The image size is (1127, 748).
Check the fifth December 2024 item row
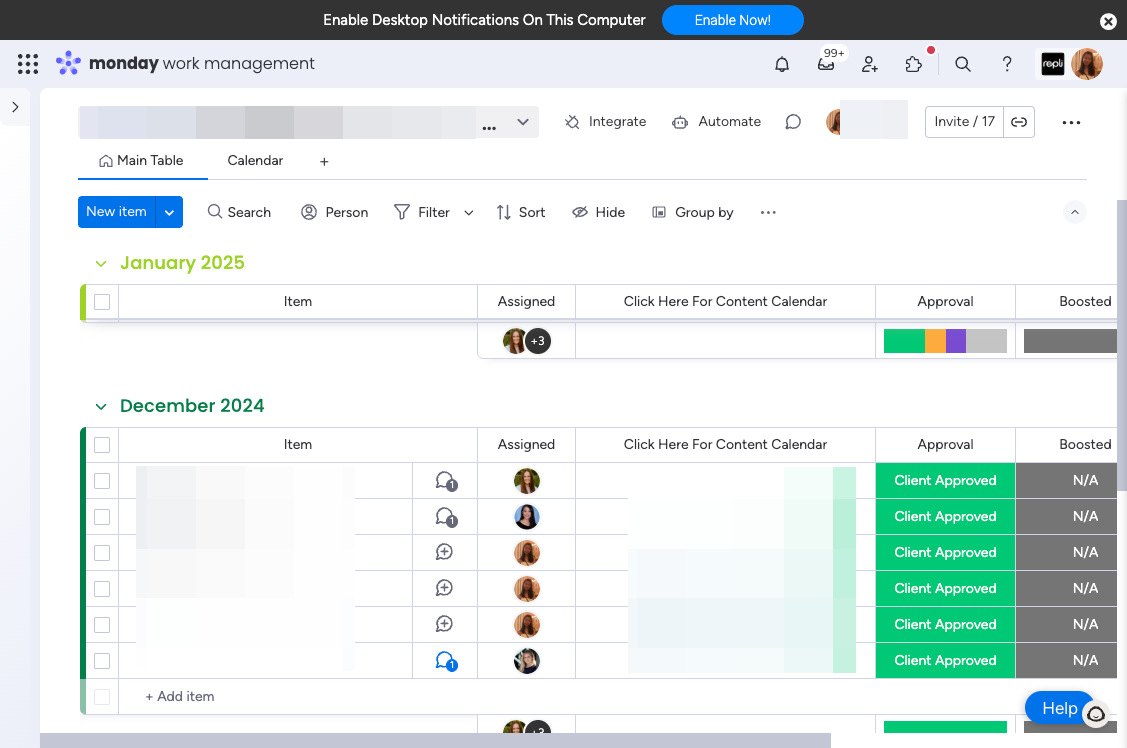[x=102, y=624]
